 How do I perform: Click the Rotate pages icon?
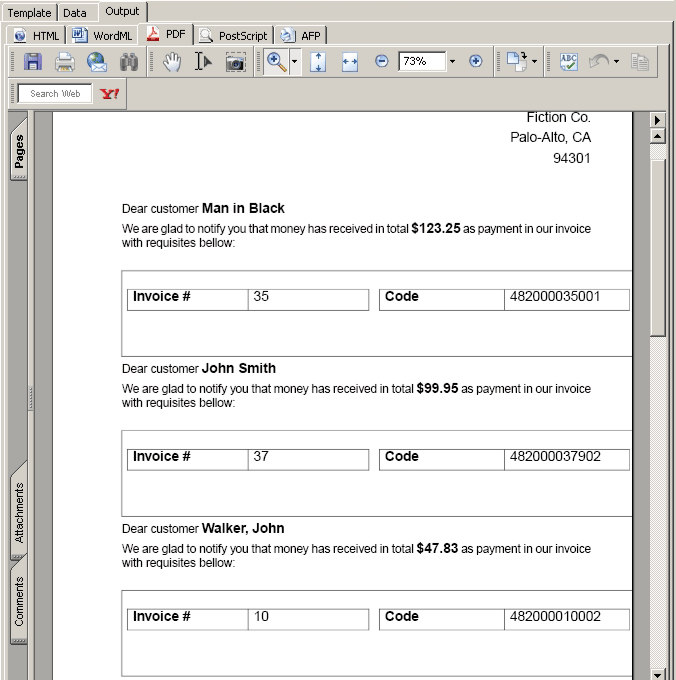coord(516,62)
